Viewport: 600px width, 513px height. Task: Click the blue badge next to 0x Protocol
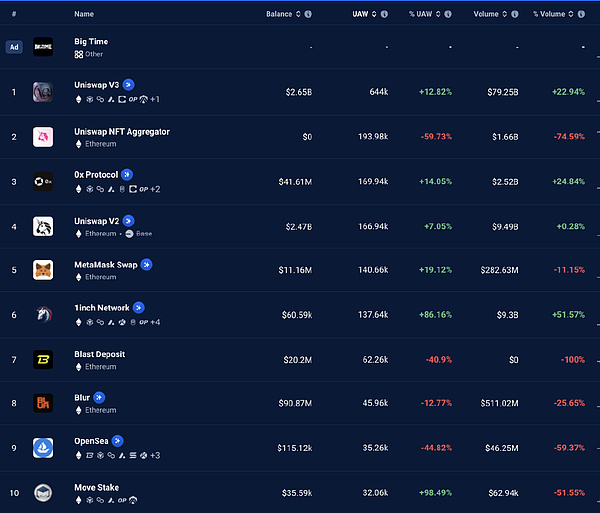pyautogui.click(x=126, y=175)
